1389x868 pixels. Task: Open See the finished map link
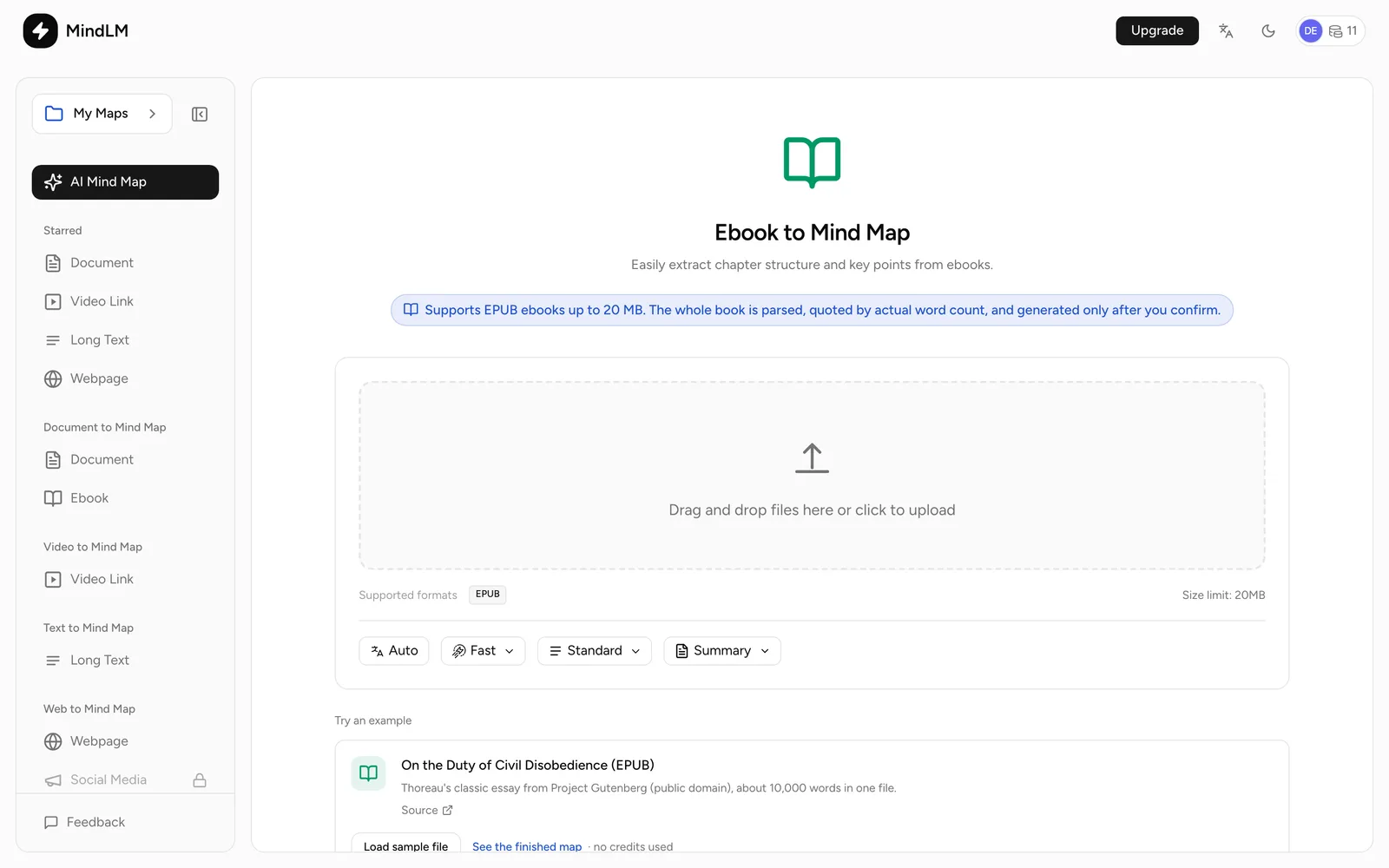point(527,846)
